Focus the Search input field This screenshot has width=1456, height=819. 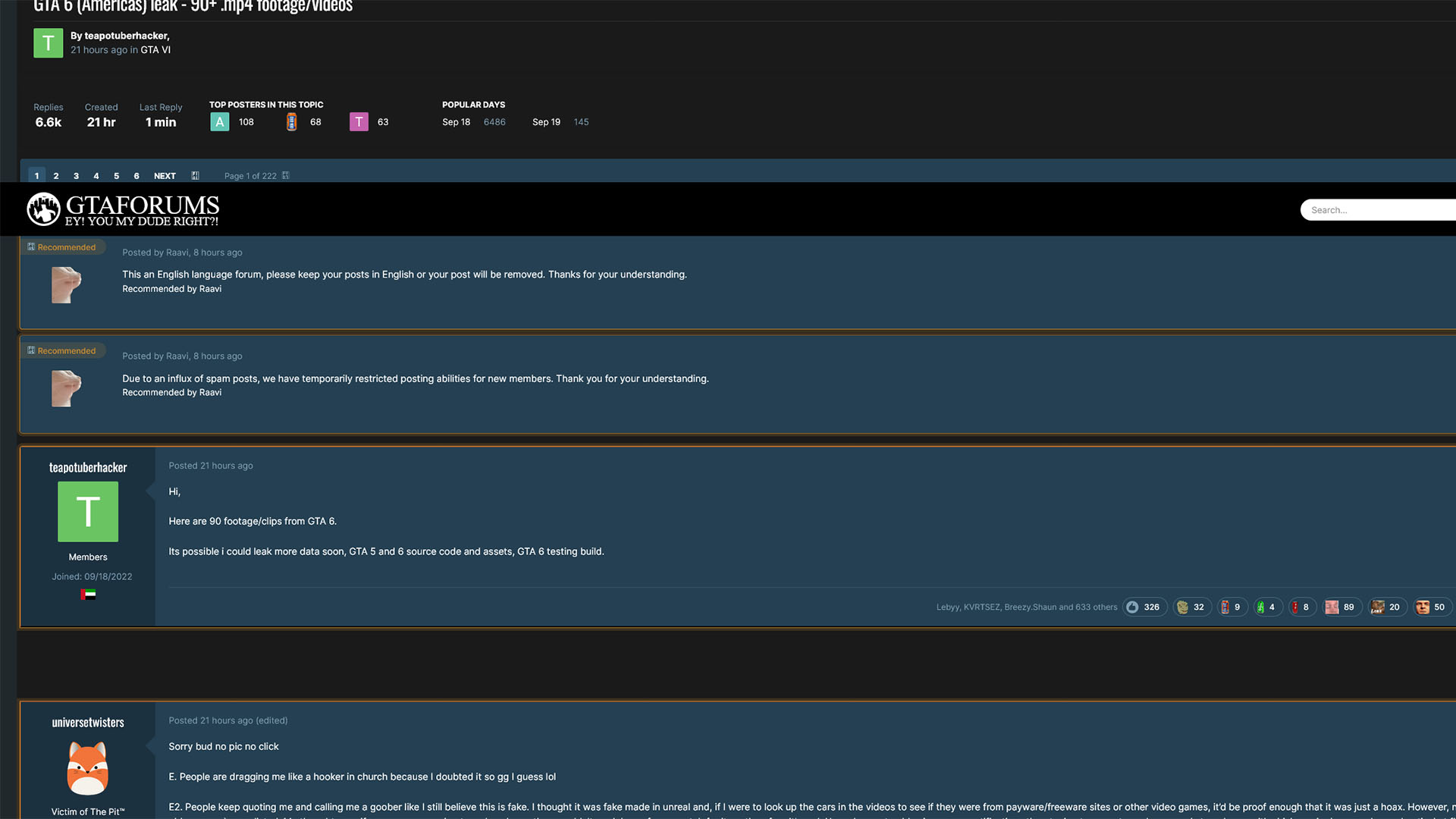pos(1378,210)
